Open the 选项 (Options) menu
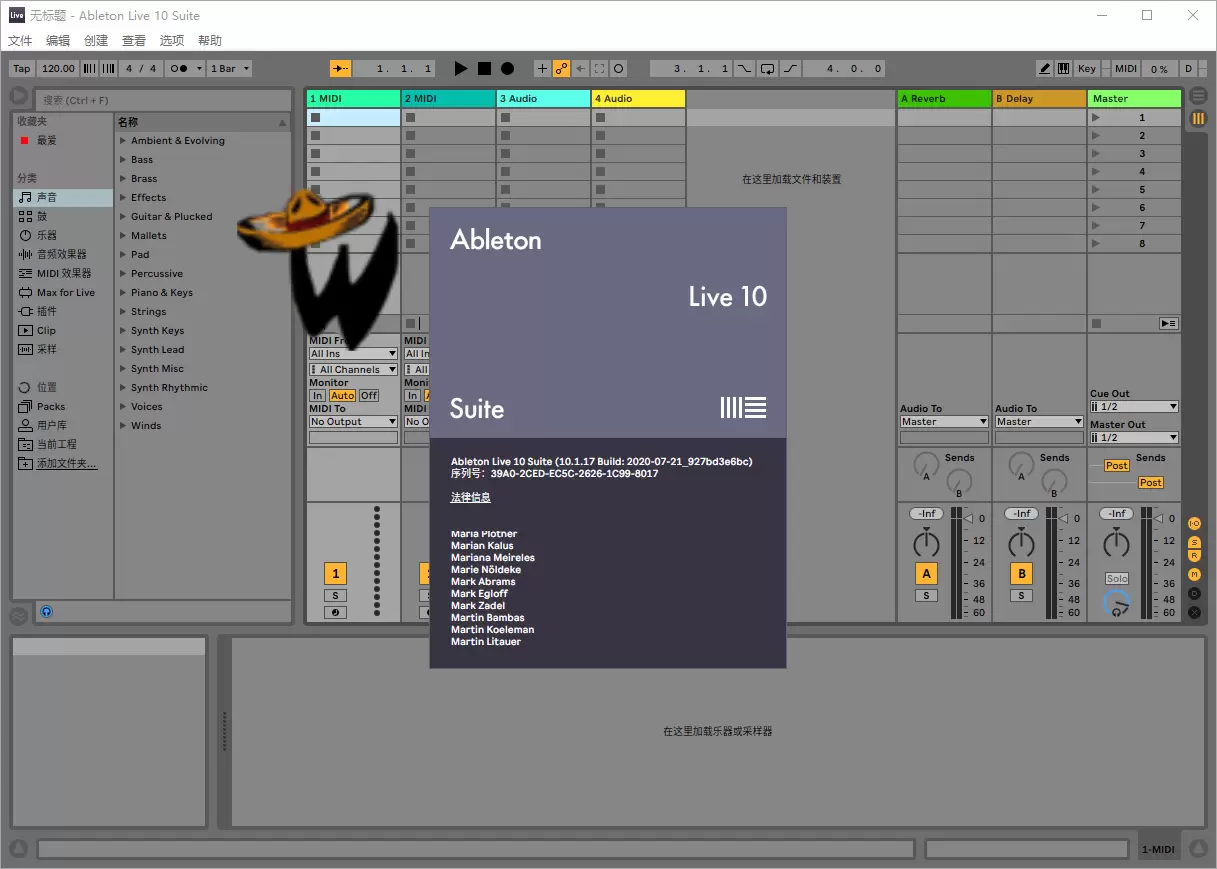The width and height of the screenshot is (1217, 869). tap(172, 41)
